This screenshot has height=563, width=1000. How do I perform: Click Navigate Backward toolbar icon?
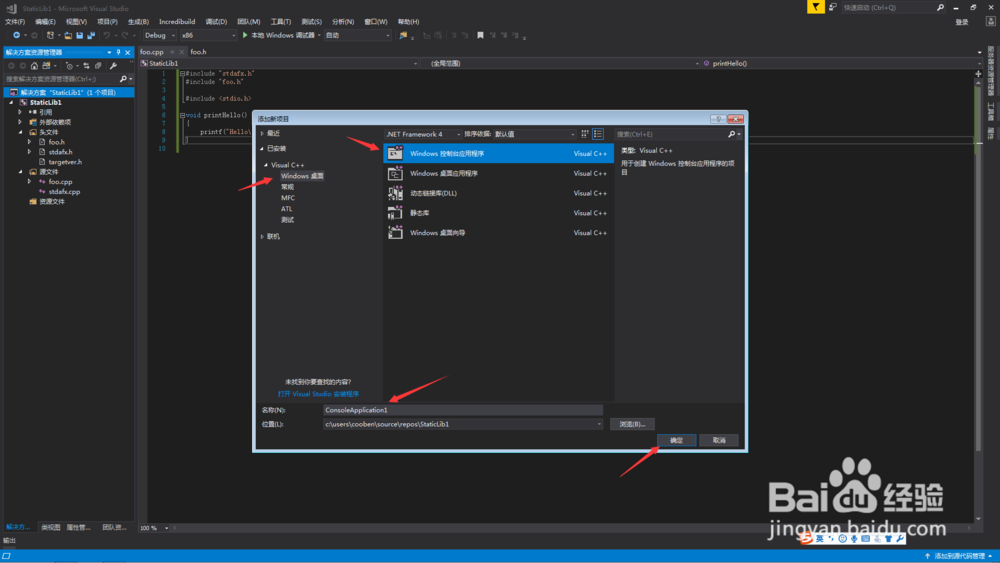point(16,36)
